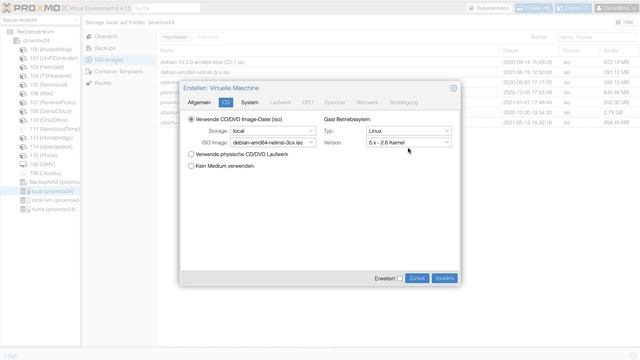Click the Vorwärts button in dialog
640x360 pixels.
pos(444,278)
